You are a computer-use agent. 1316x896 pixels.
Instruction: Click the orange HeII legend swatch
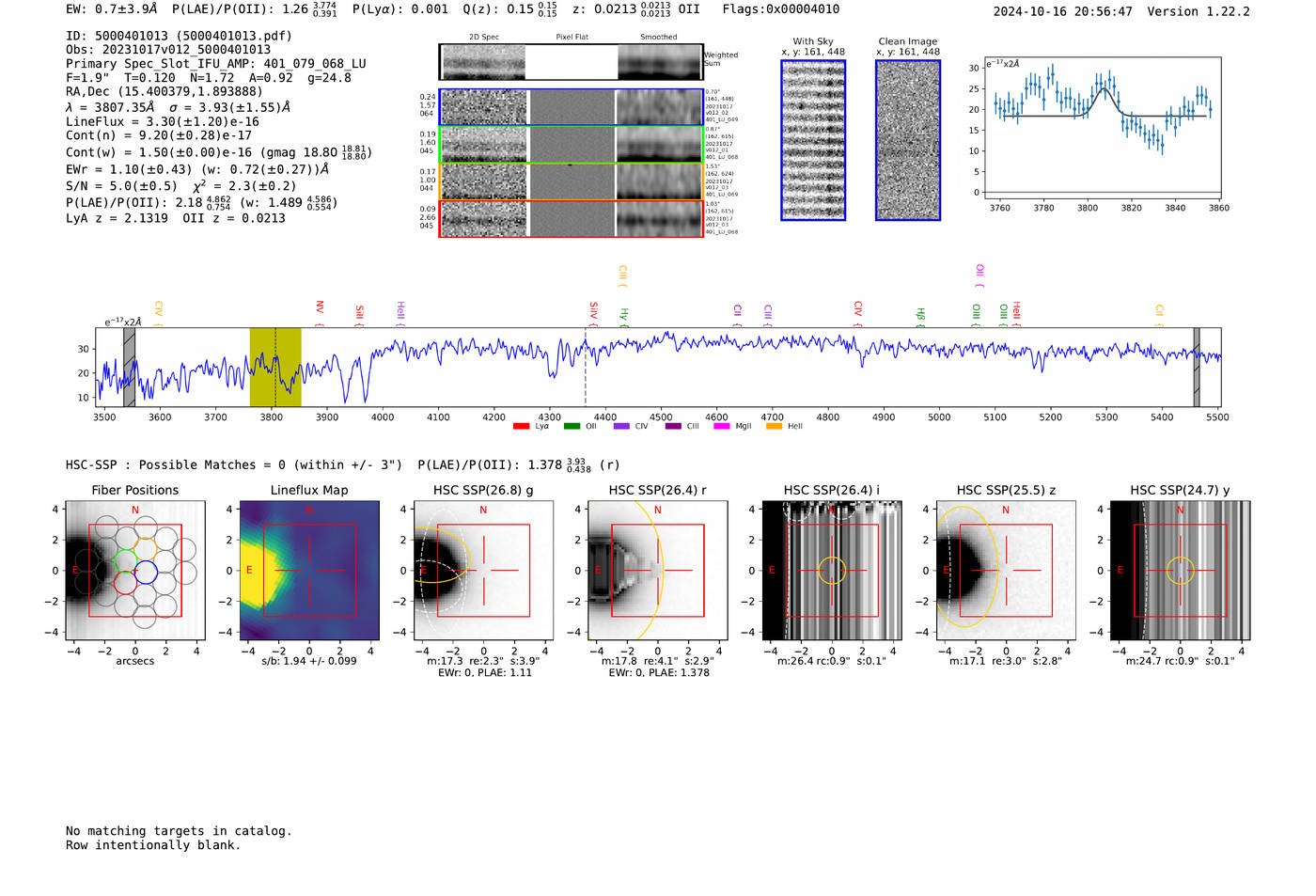click(774, 427)
